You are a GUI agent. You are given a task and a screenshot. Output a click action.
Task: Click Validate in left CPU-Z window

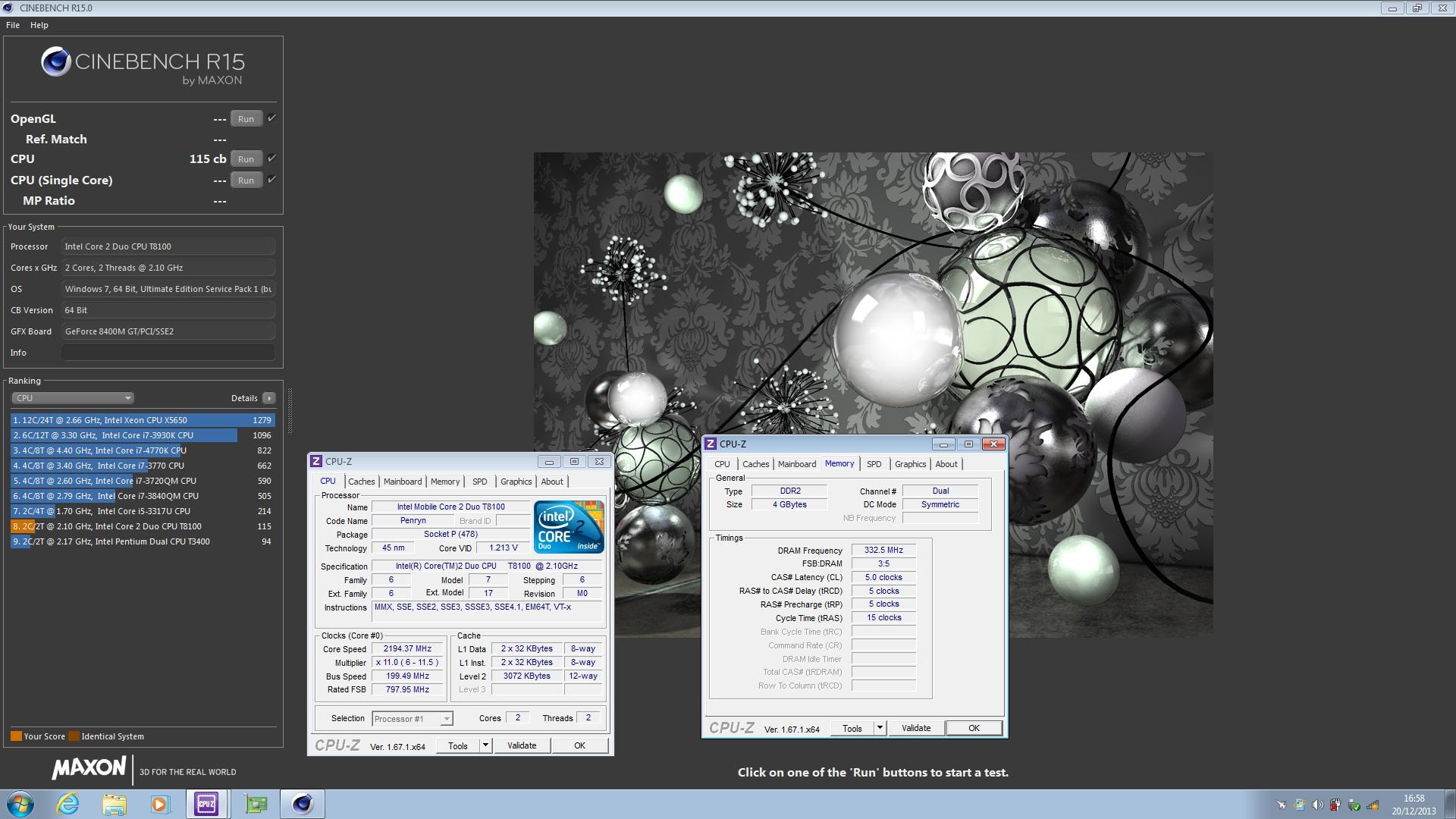[x=522, y=745]
